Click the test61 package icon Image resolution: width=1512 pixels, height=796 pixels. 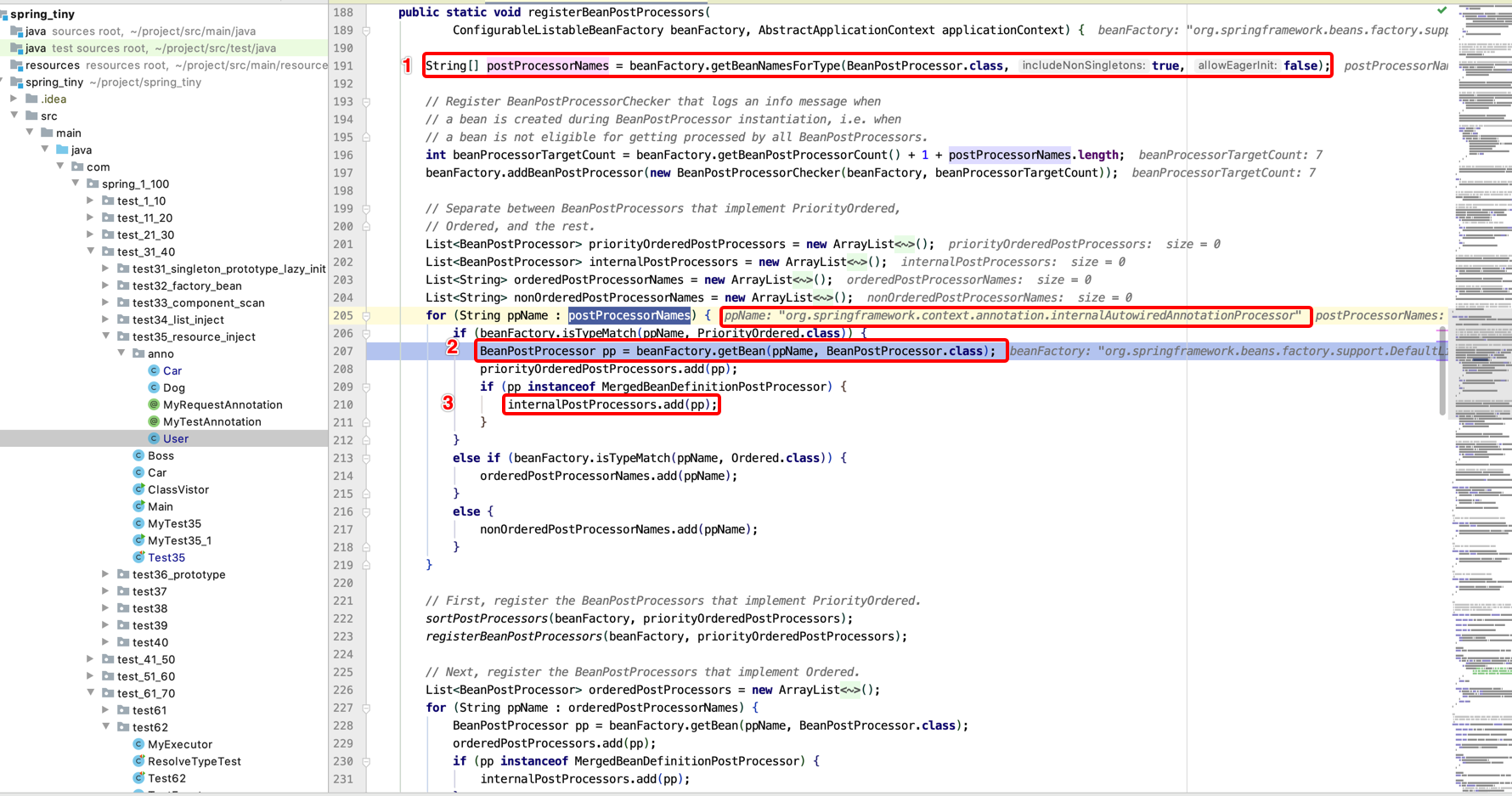pyautogui.click(x=123, y=710)
